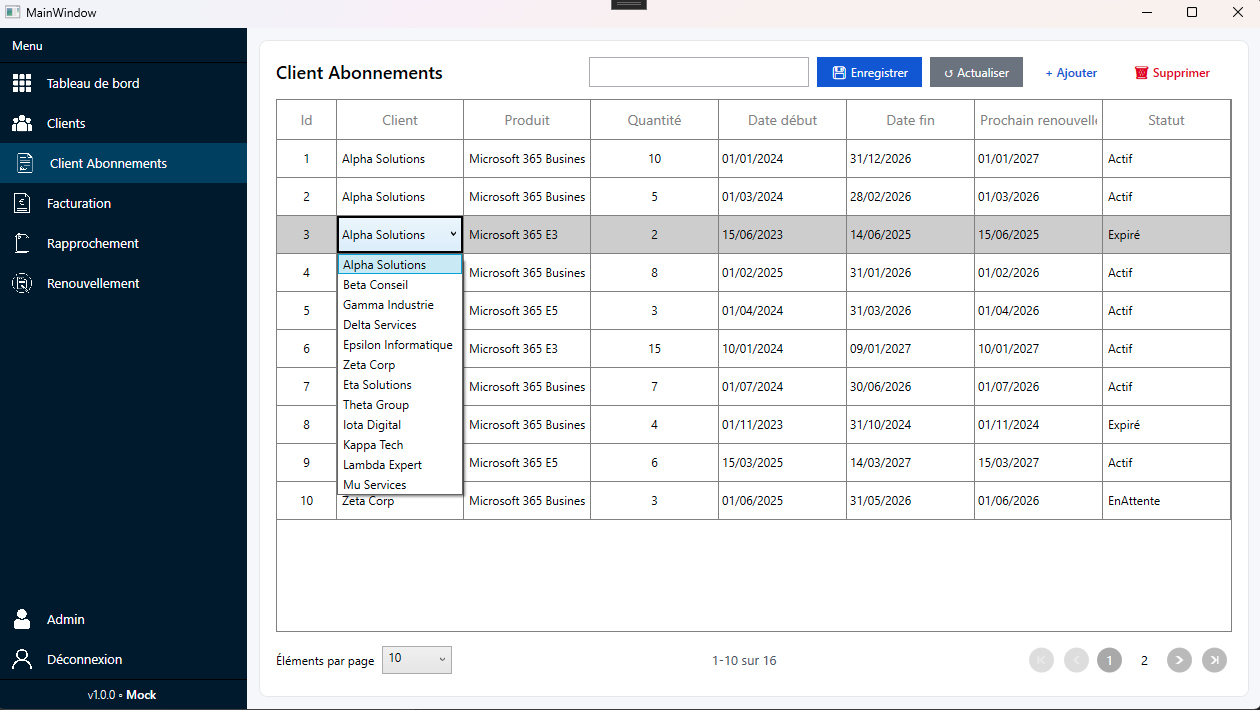This screenshot has width=1260, height=710.
Task: Click the 1-10 sur 16 pagination text
Action: [x=744, y=660]
